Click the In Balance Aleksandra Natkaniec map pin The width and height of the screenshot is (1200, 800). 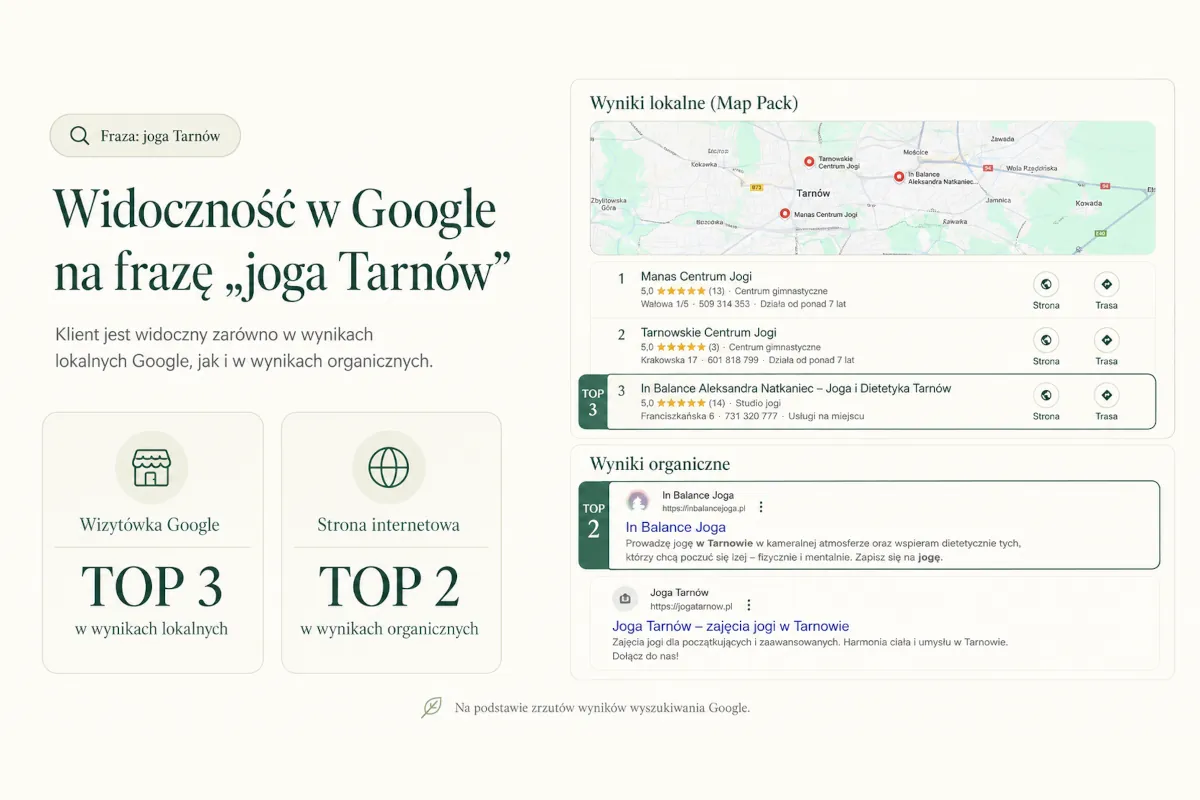point(898,177)
